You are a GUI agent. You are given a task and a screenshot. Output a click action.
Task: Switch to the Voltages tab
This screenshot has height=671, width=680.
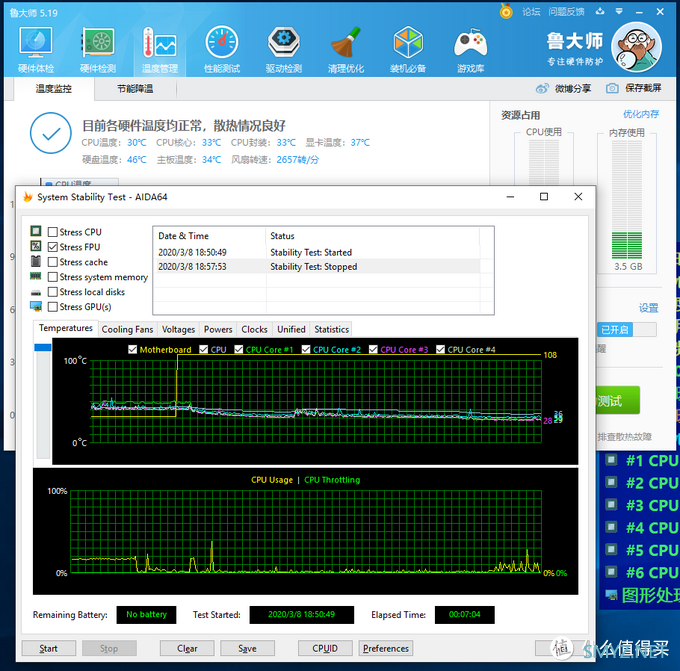[178, 330]
